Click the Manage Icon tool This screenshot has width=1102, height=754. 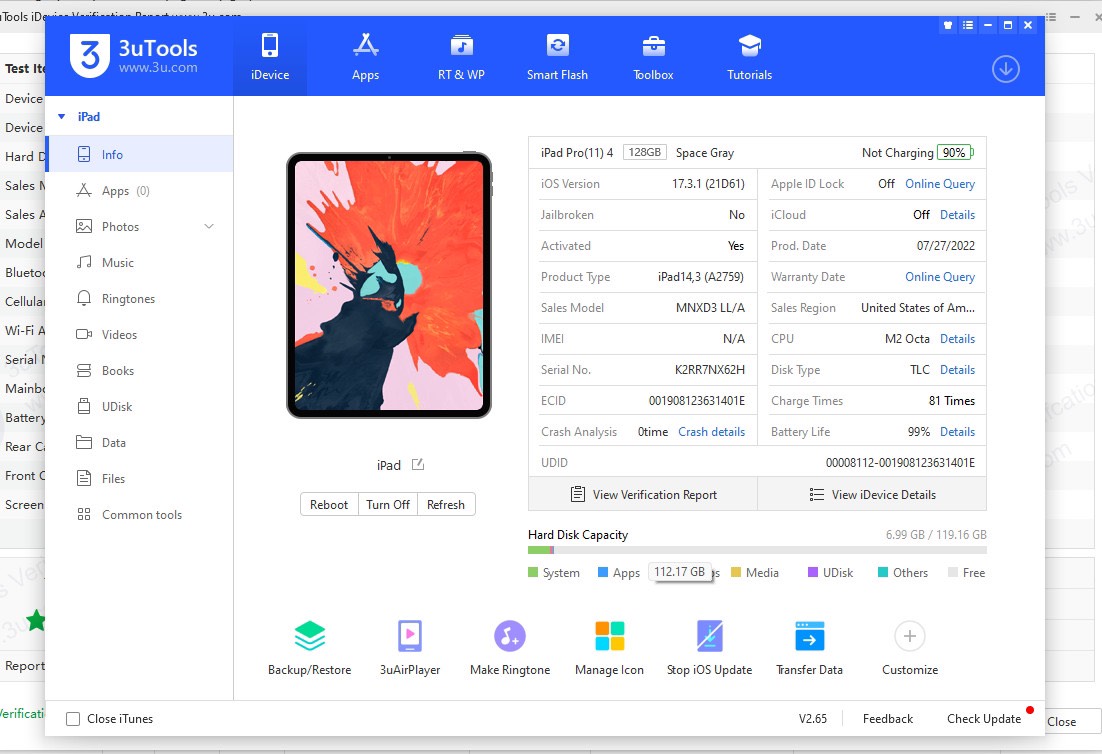click(x=609, y=637)
